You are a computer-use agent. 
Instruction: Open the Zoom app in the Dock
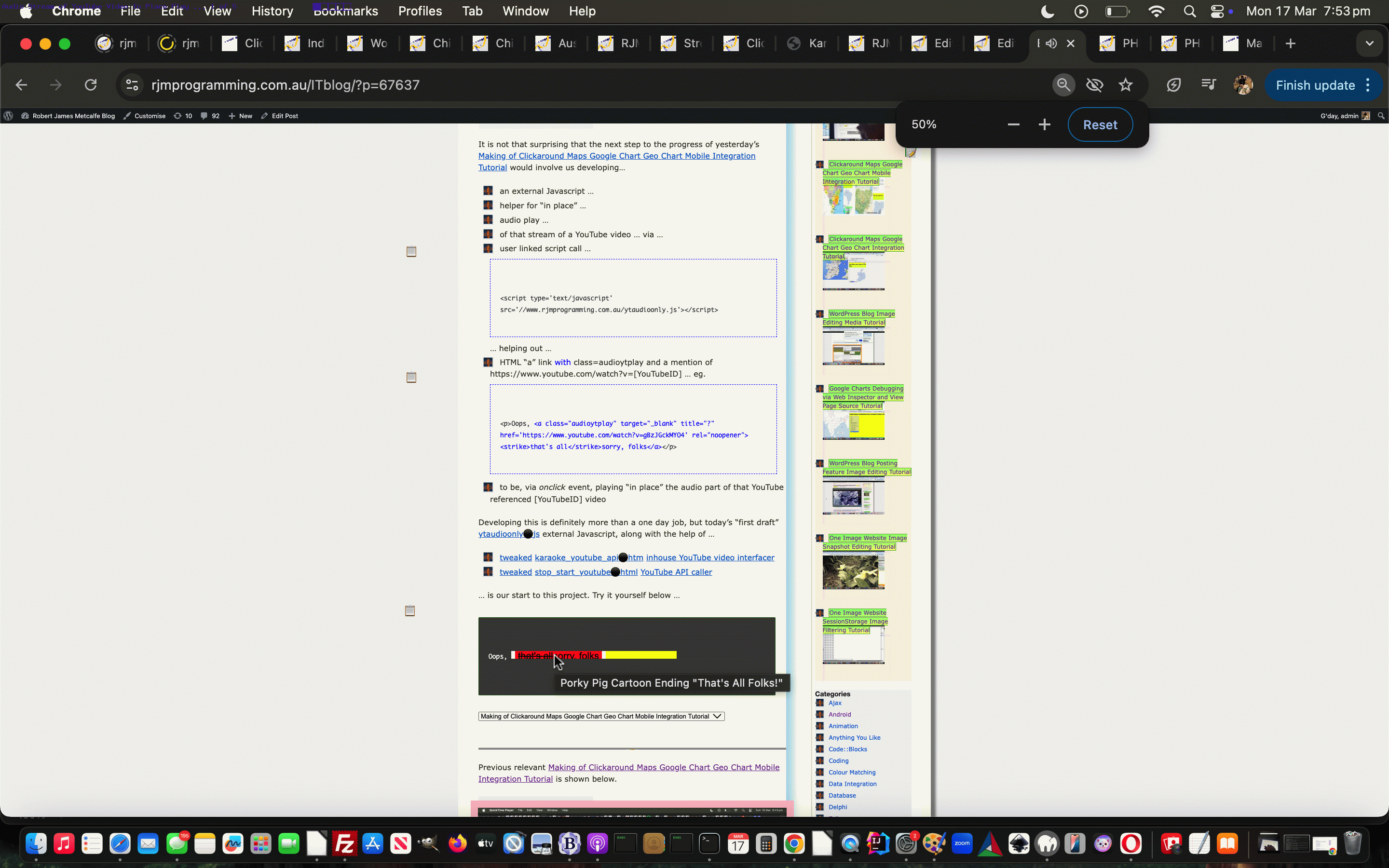[x=962, y=843]
